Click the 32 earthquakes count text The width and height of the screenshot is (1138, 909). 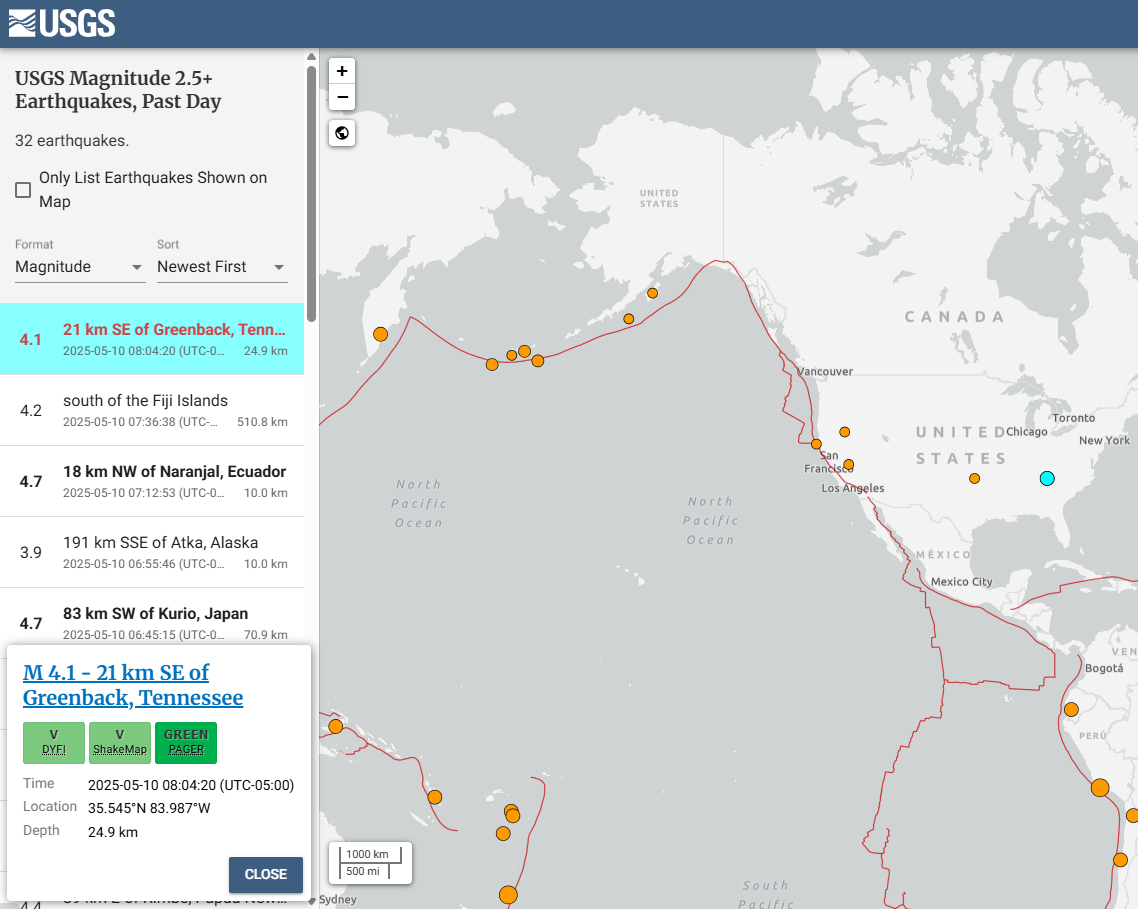72,141
